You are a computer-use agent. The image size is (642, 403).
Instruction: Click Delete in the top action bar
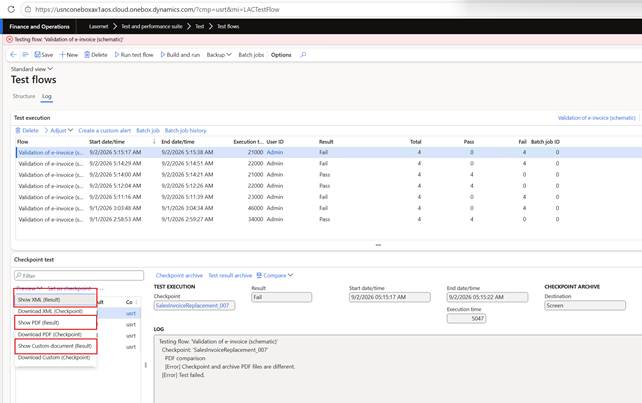(x=96, y=54)
